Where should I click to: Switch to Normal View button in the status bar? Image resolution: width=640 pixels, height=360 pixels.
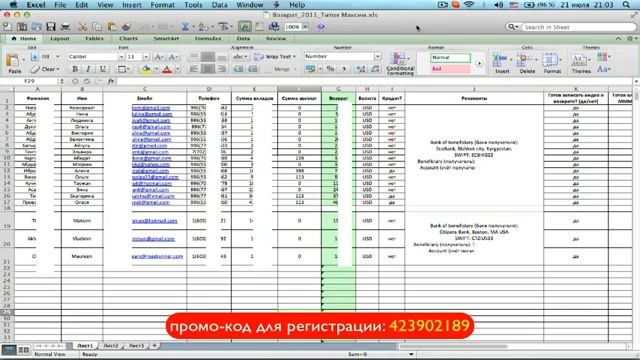9,350
